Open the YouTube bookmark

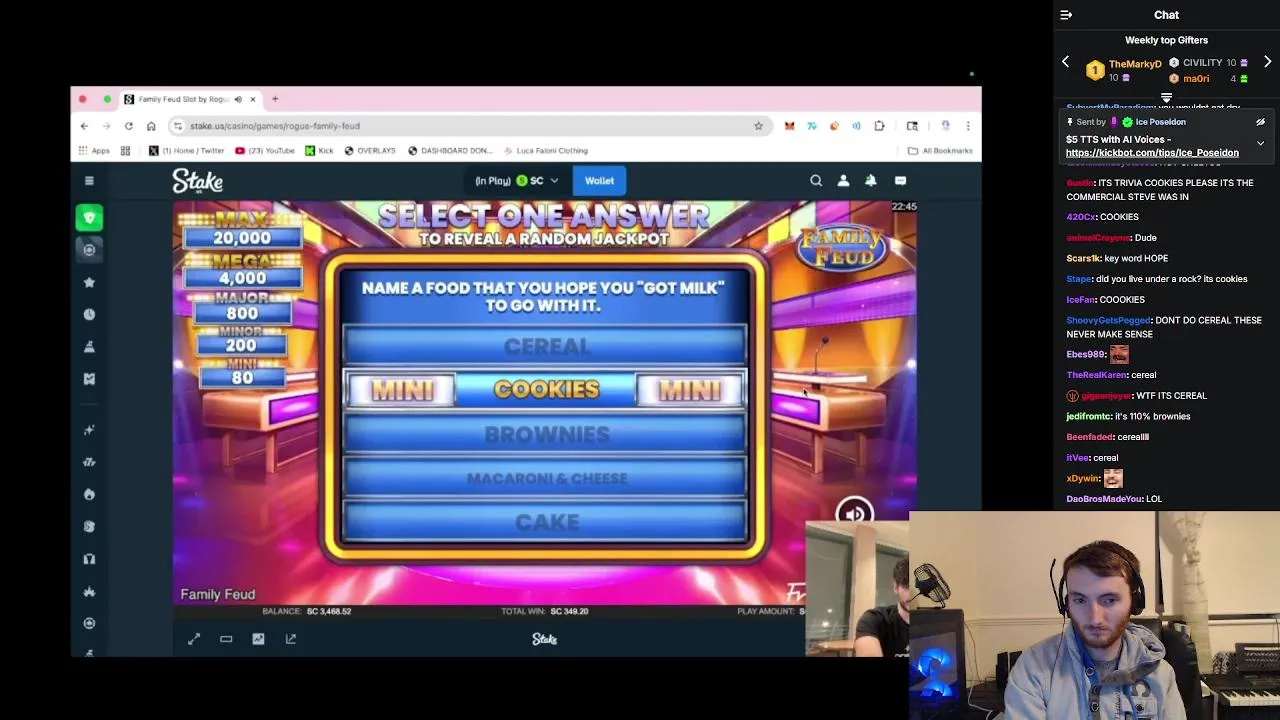click(264, 151)
